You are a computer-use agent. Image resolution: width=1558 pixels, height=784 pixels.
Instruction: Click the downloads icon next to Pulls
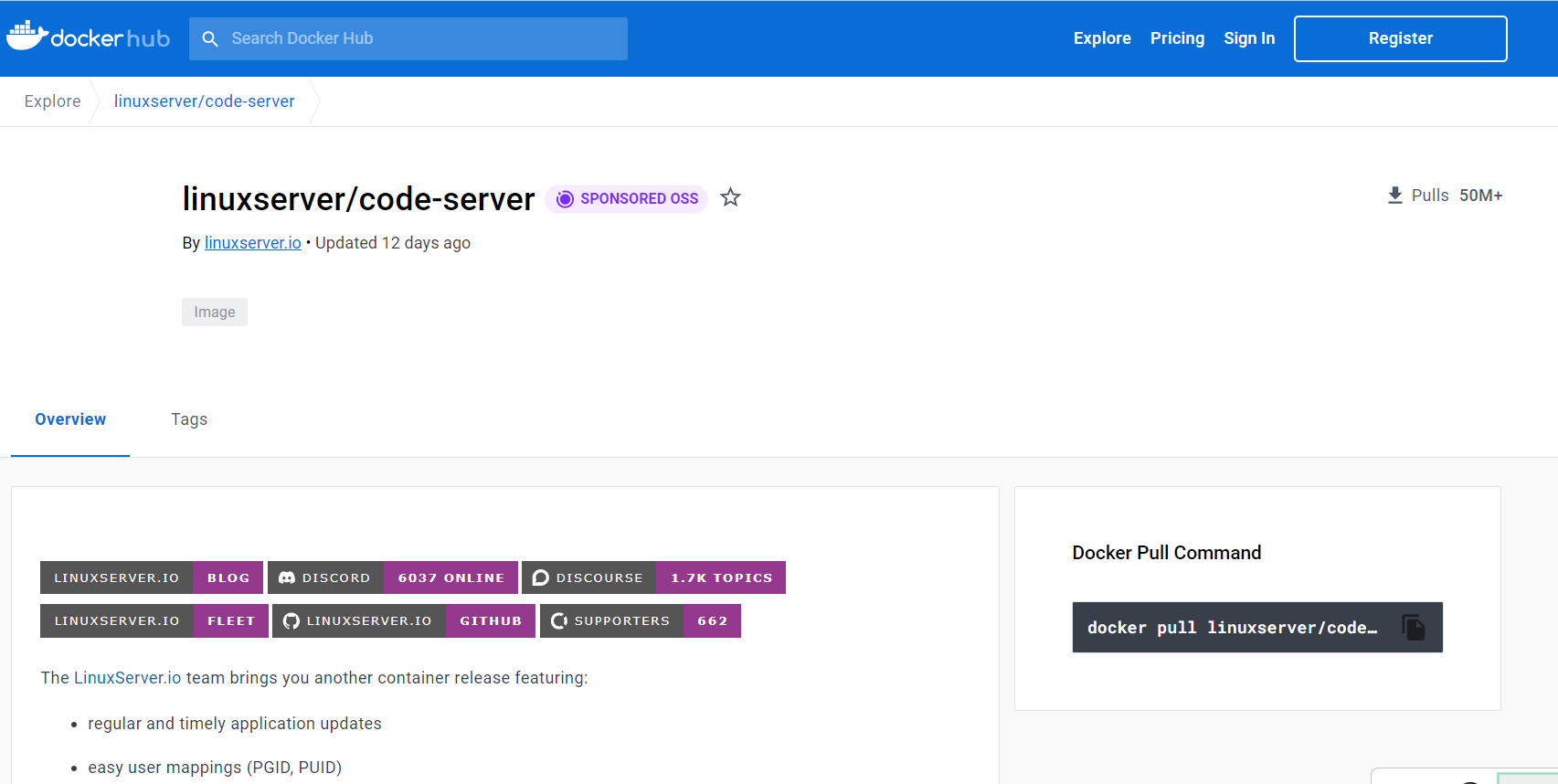pos(1394,196)
